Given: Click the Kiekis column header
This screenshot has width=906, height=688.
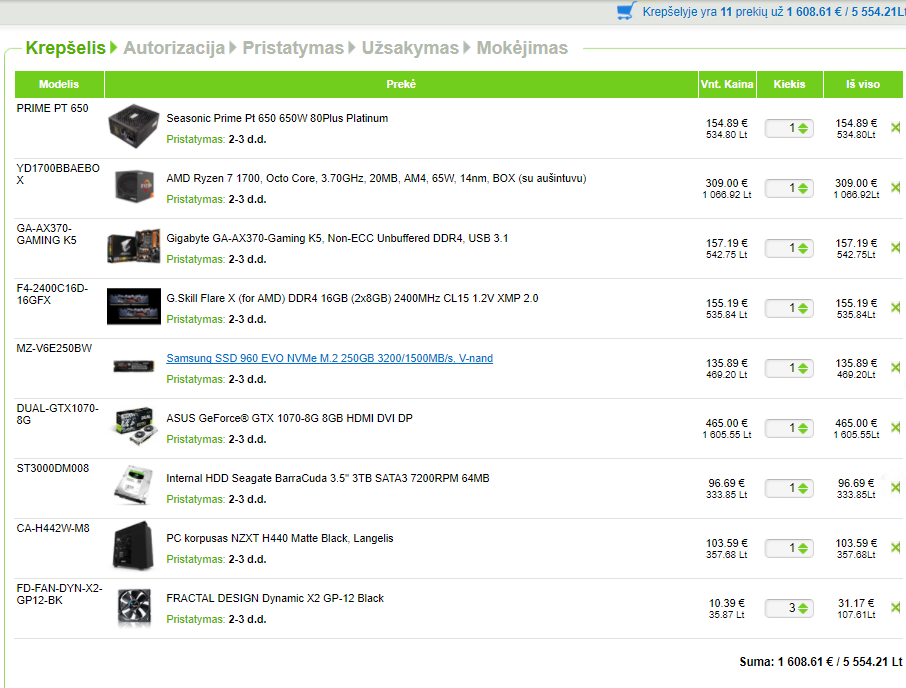Looking at the screenshot, I should [x=789, y=84].
